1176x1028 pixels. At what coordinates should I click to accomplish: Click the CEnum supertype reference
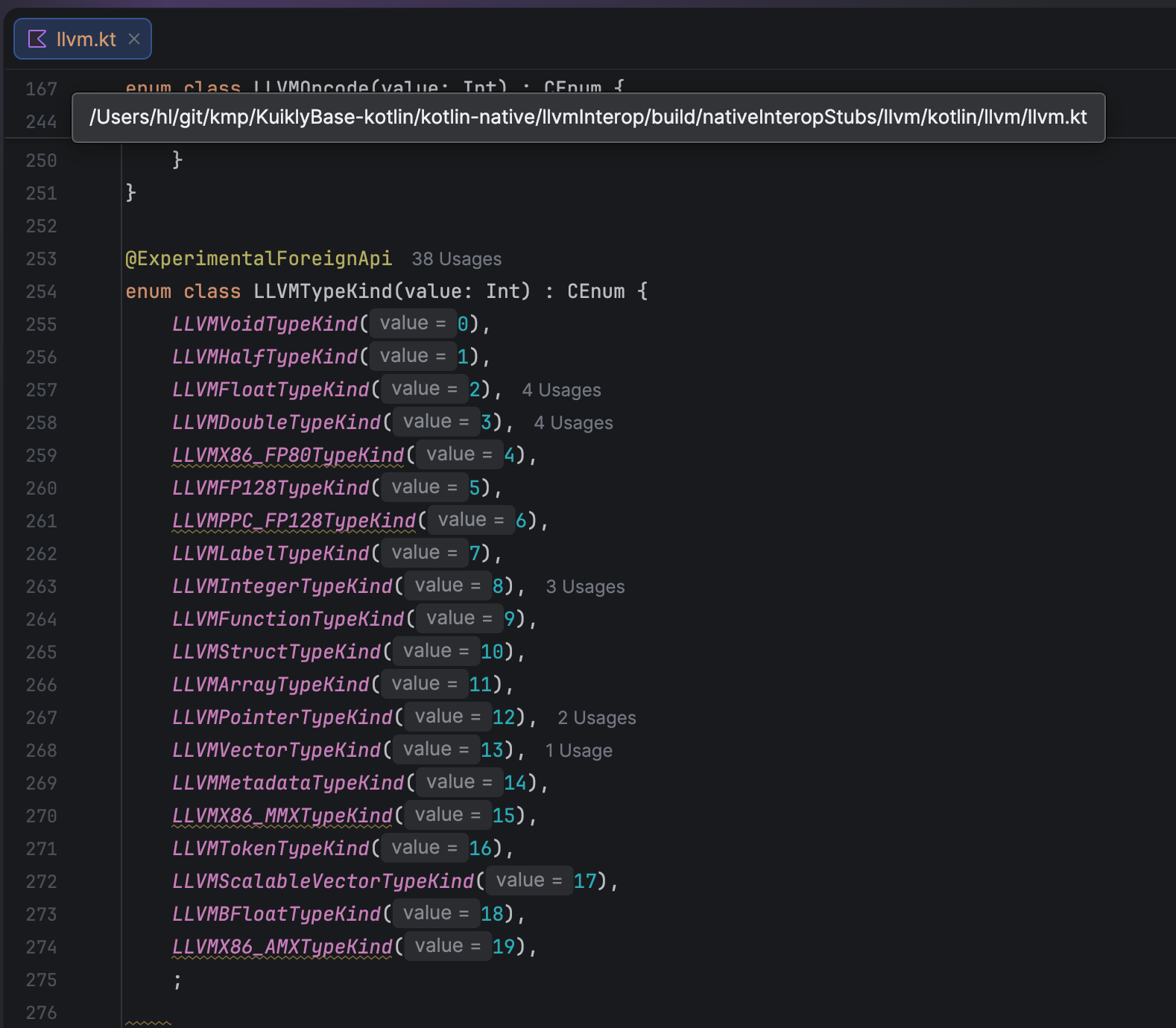point(595,291)
